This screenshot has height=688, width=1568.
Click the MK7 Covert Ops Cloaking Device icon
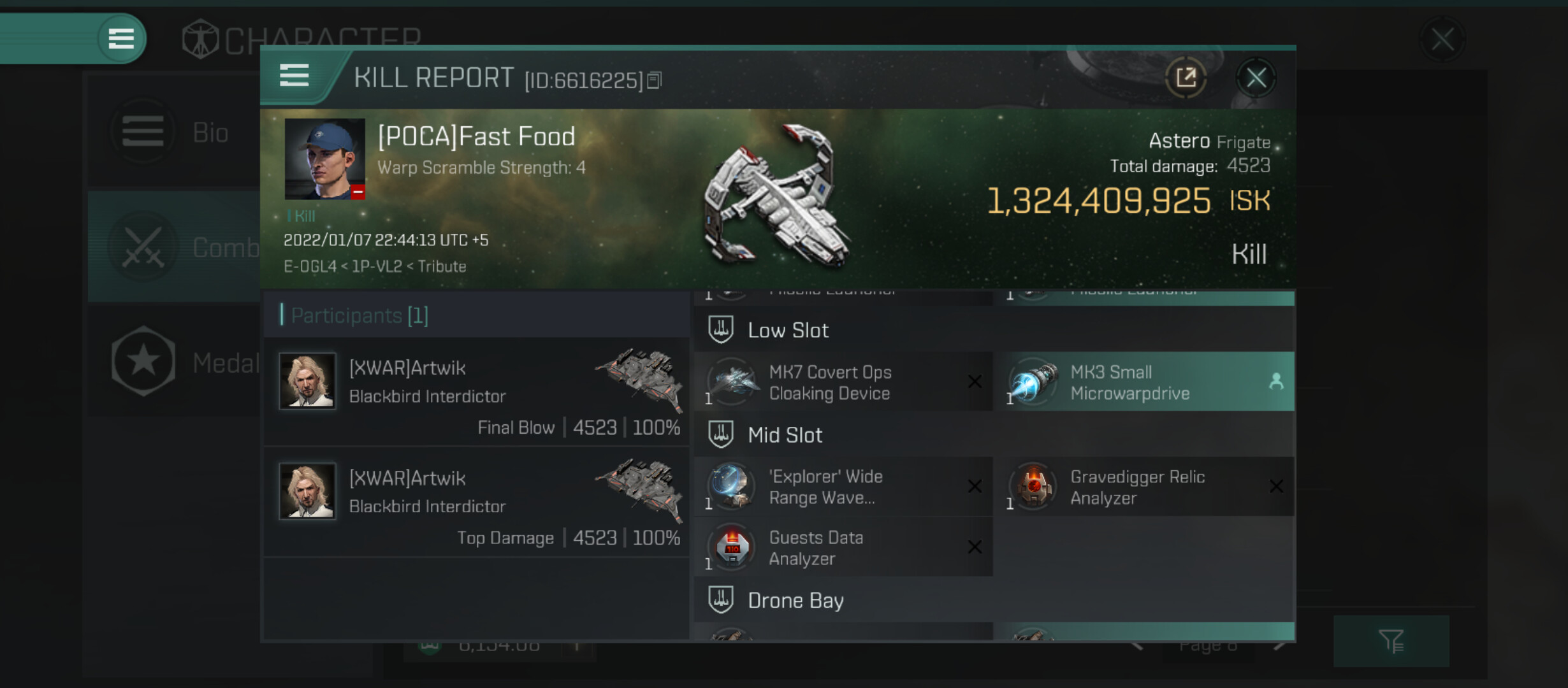pyautogui.click(x=732, y=382)
